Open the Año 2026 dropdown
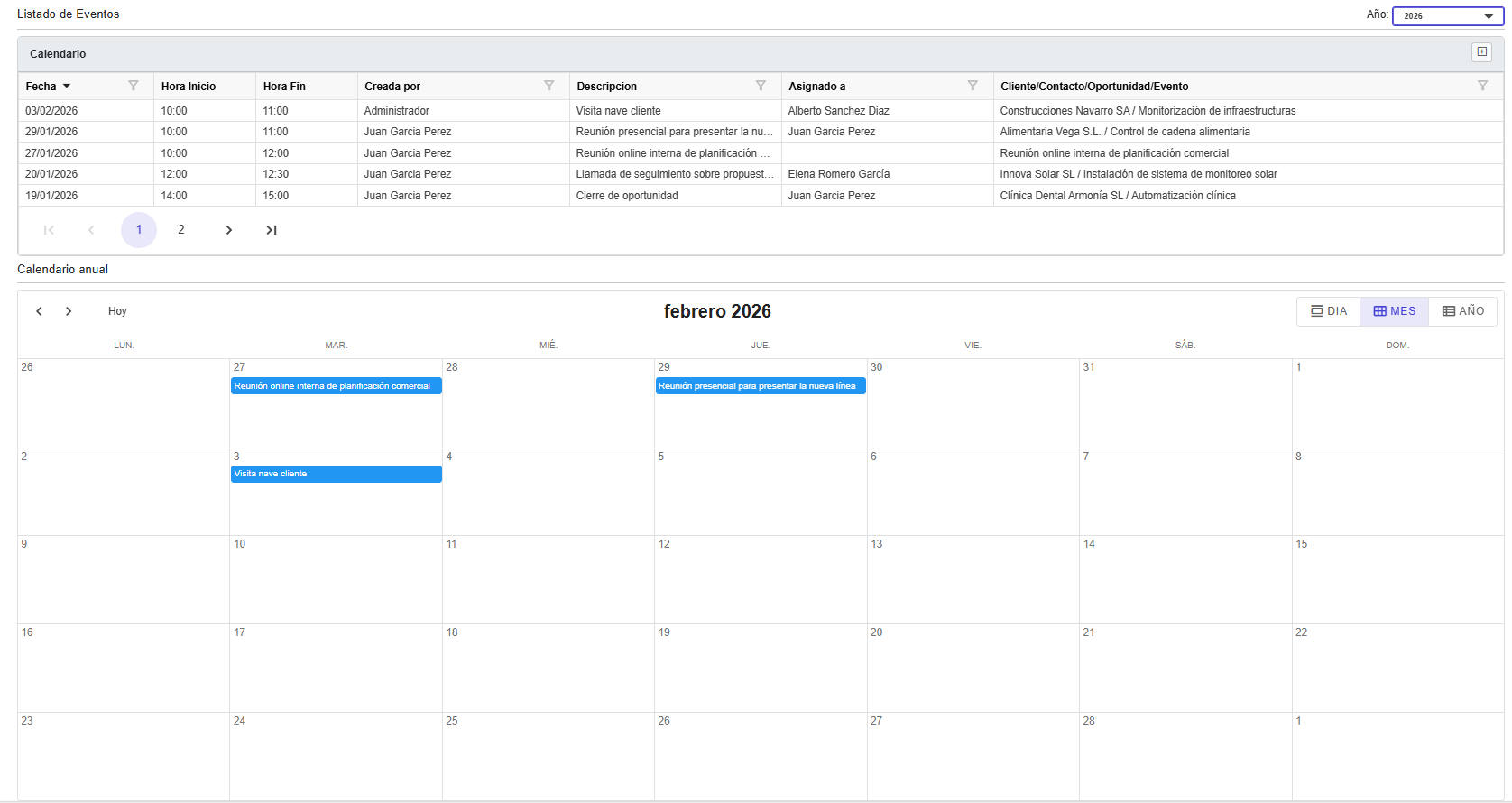Screen dimensions: 1512x803 point(1447,16)
